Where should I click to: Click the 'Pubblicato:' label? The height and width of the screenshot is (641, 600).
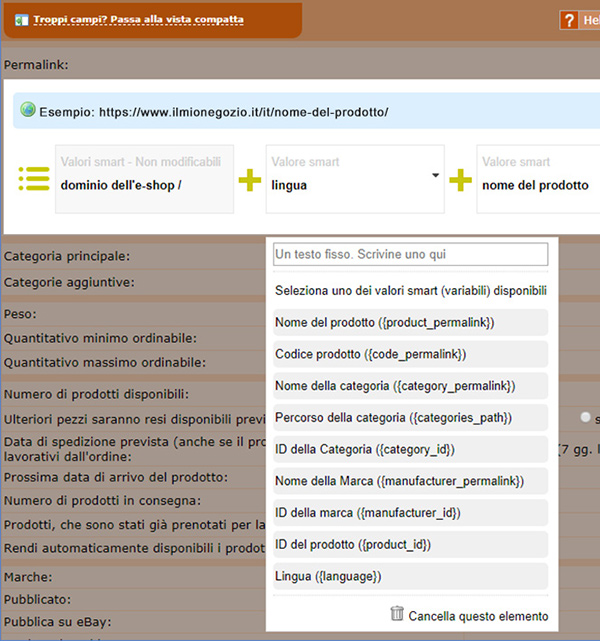[x=37, y=599]
